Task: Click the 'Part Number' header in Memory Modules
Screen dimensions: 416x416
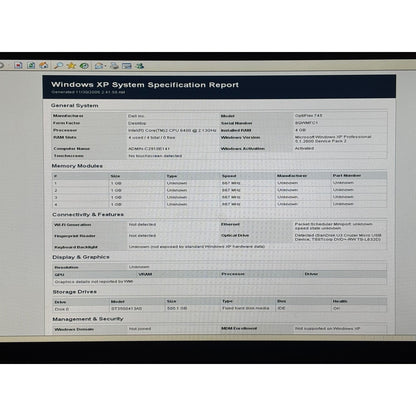Action: click(347, 175)
